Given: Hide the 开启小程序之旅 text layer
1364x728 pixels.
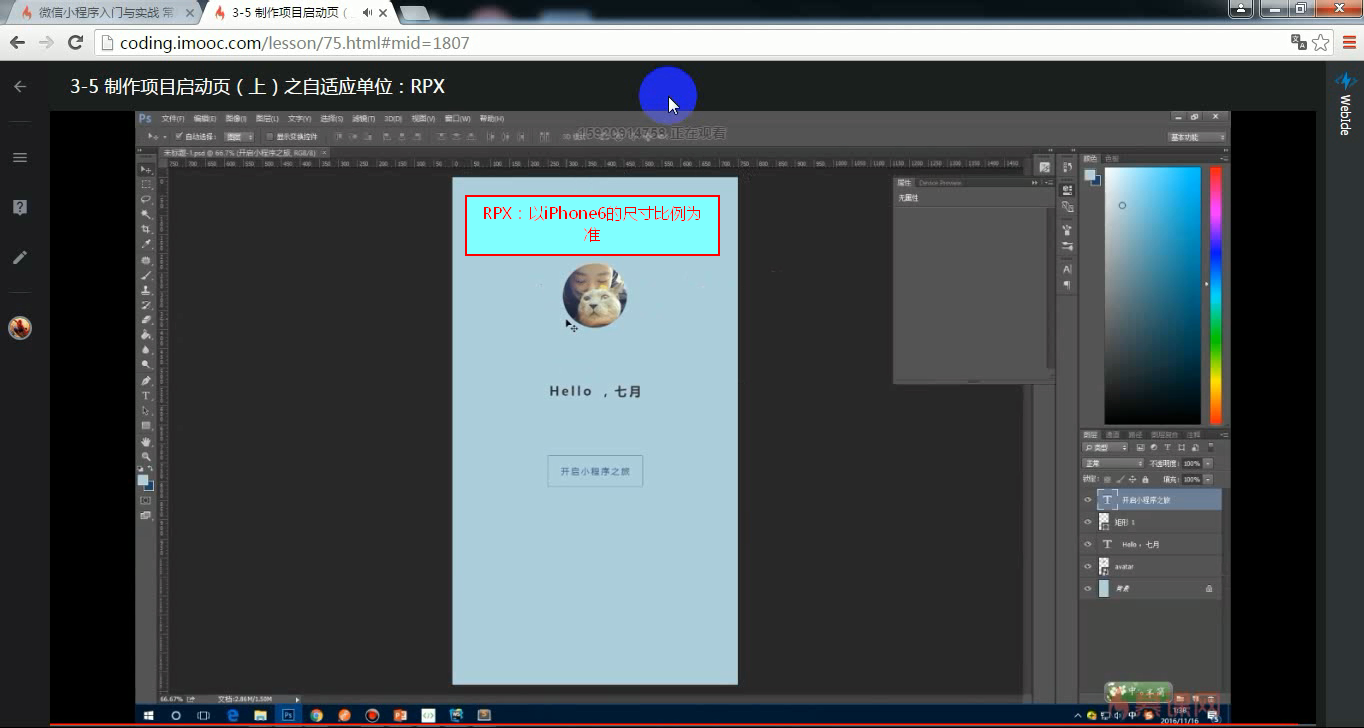Looking at the screenshot, I should click(1088, 500).
